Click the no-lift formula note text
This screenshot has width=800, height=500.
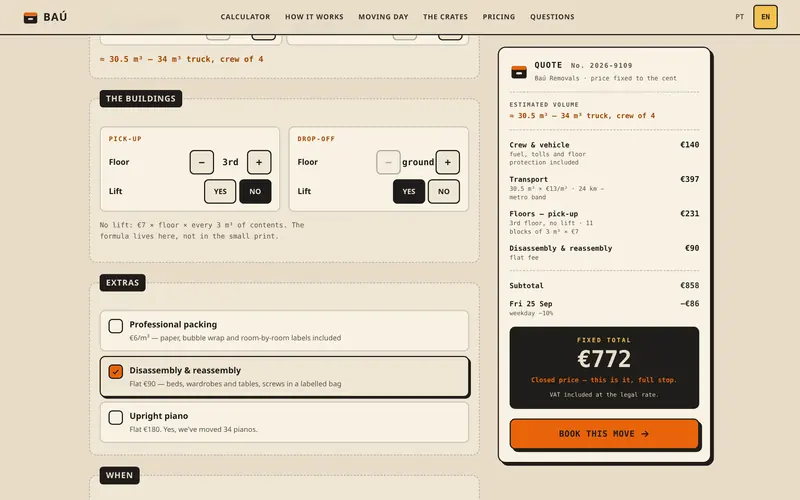[202, 231]
